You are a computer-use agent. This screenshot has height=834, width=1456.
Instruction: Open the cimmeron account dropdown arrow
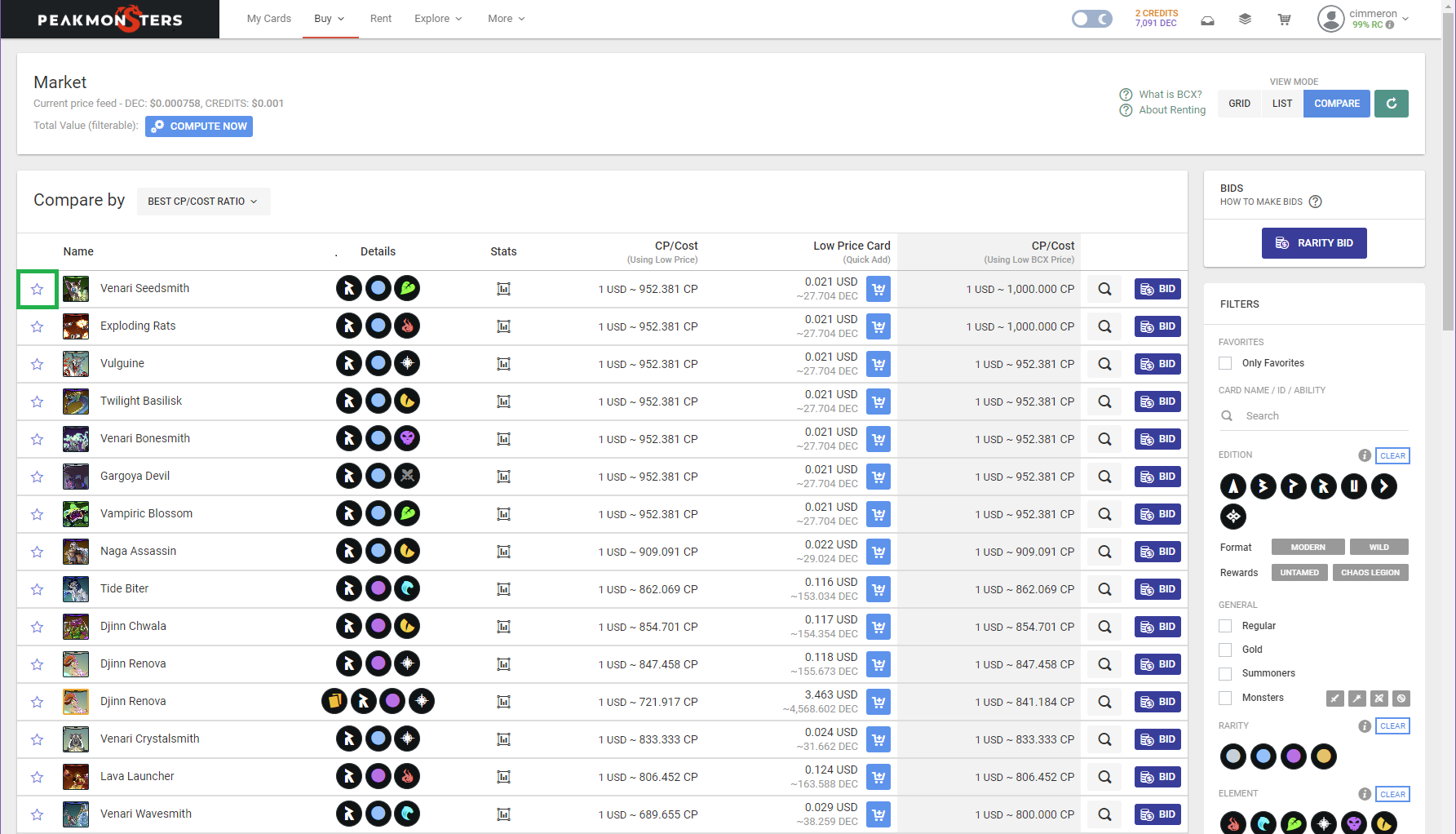coord(1405,19)
